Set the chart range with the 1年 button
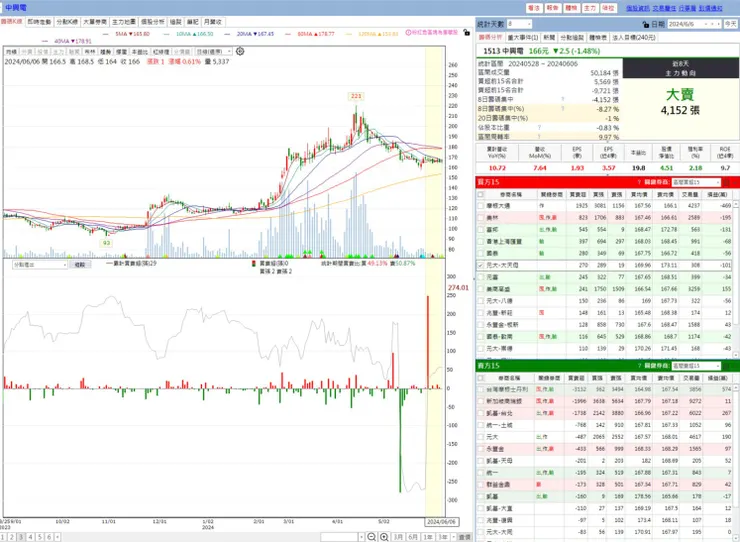The width and height of the screenshot is (740, 542). tap(428, 537)
